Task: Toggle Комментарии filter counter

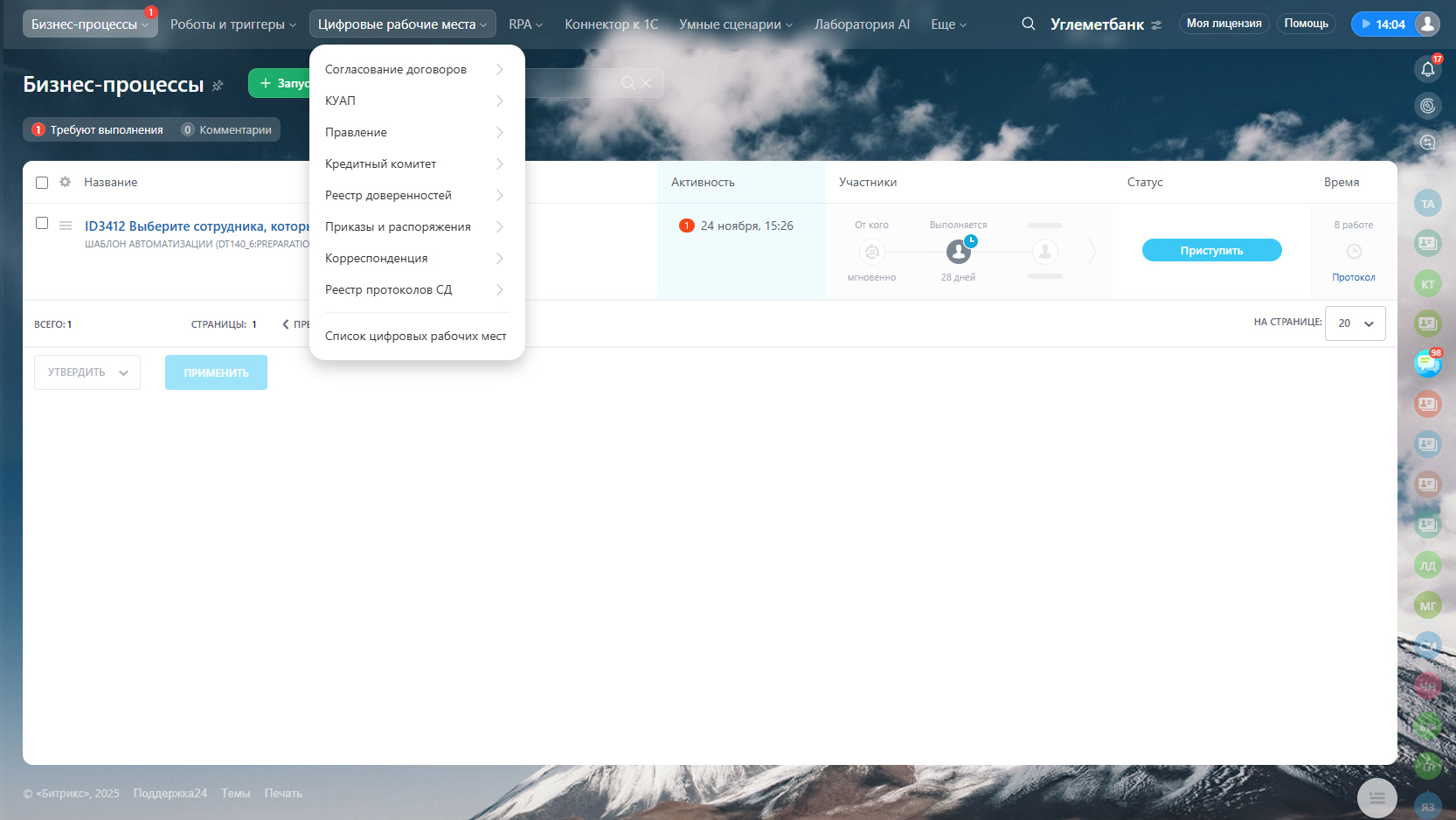Action: [x=226, y=129]
